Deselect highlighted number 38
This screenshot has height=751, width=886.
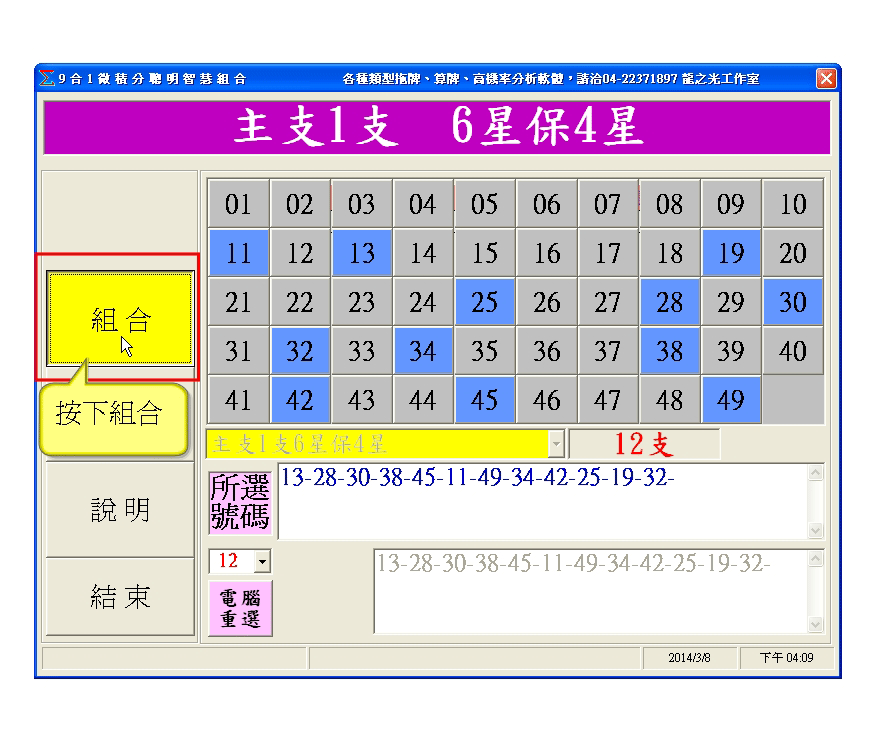670,351
